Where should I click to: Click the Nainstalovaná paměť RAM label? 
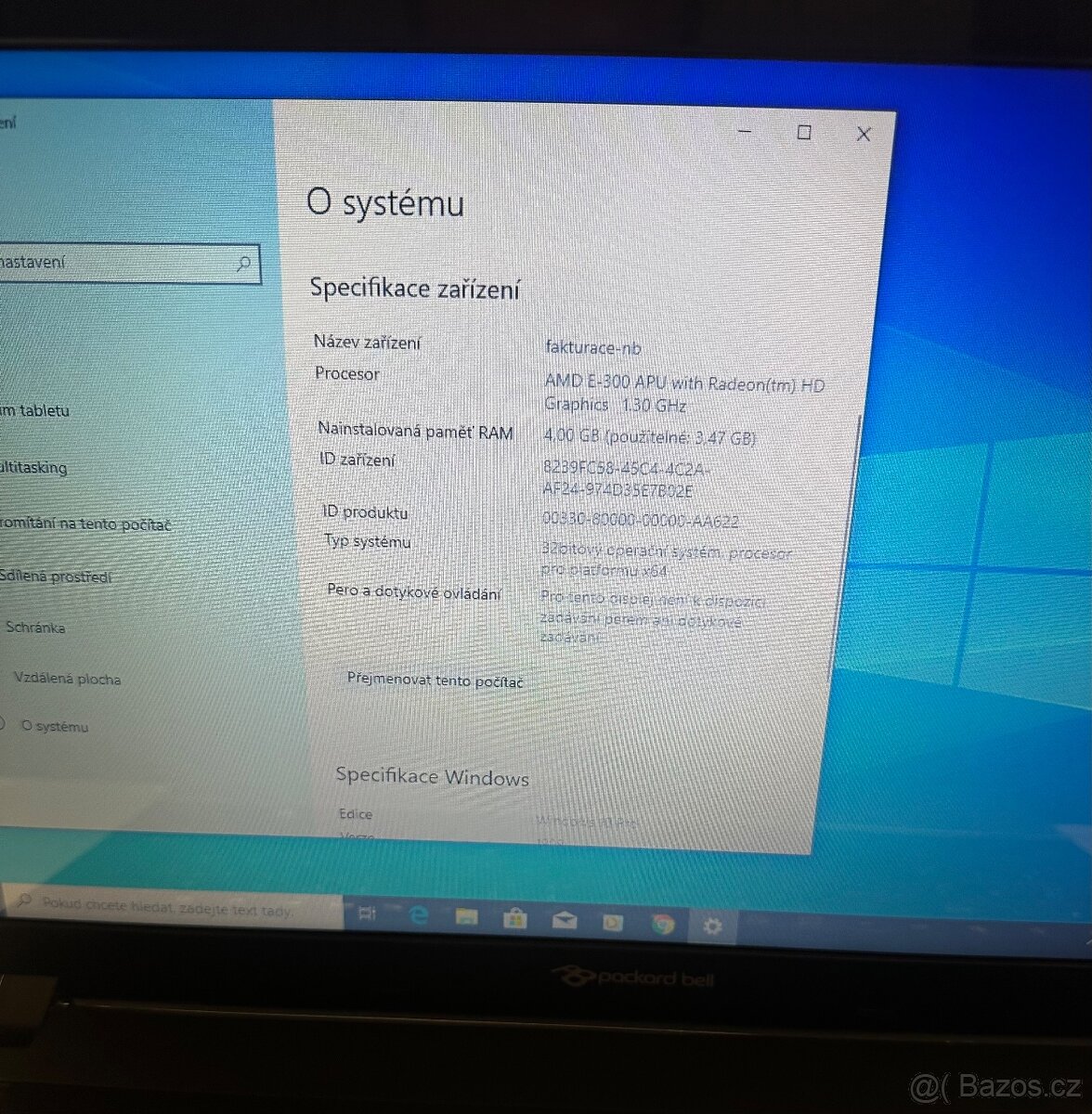click(415, 431)
